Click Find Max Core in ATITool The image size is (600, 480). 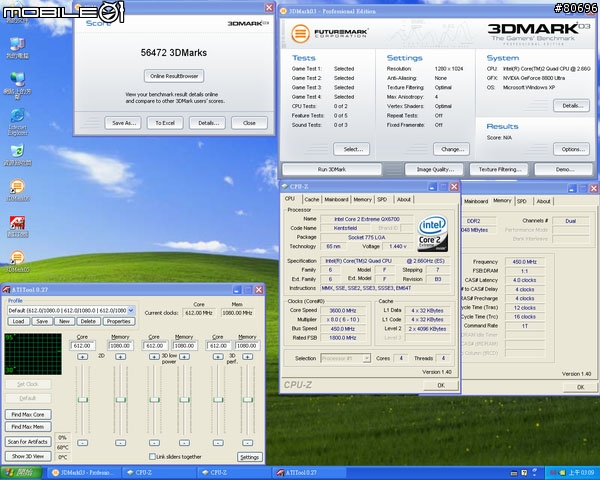[28, 415]
